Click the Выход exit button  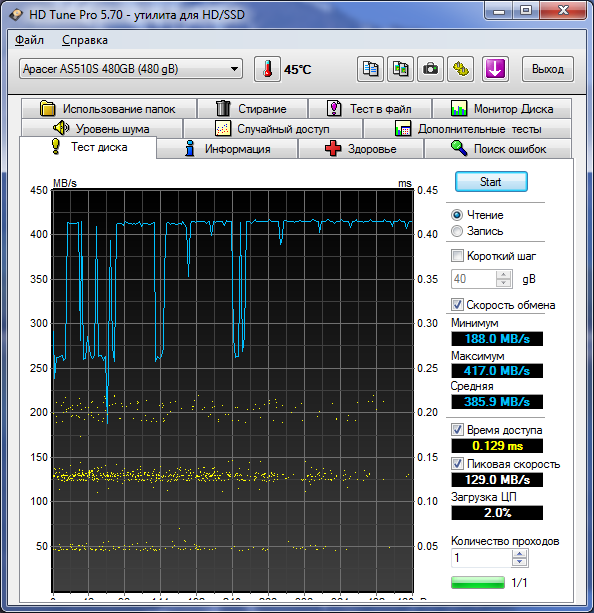tap(548, 69)
